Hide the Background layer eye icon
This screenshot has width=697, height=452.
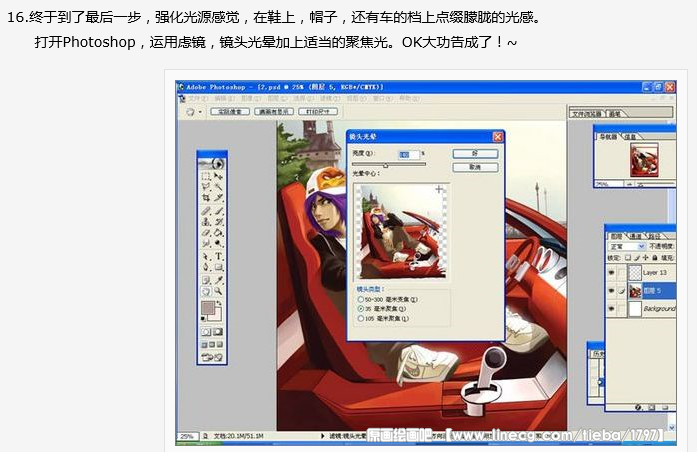pos(611,308)
